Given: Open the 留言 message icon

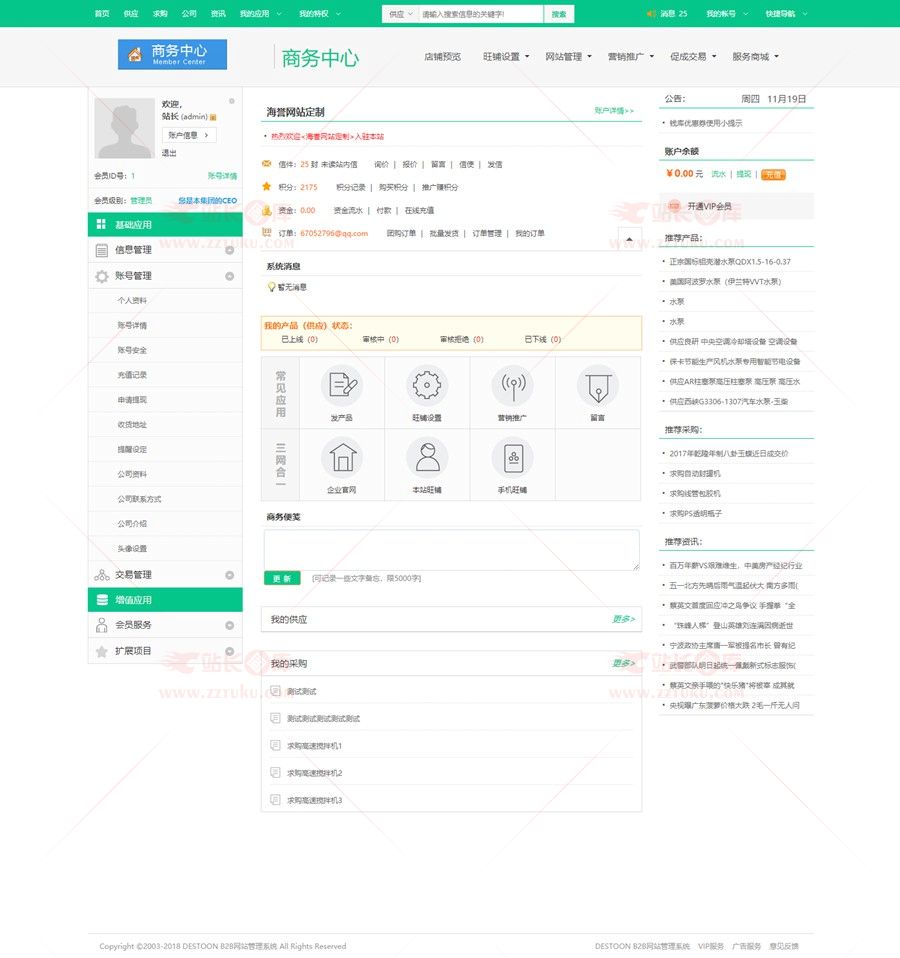Looking at the screenshot, I should coord(597,385).
